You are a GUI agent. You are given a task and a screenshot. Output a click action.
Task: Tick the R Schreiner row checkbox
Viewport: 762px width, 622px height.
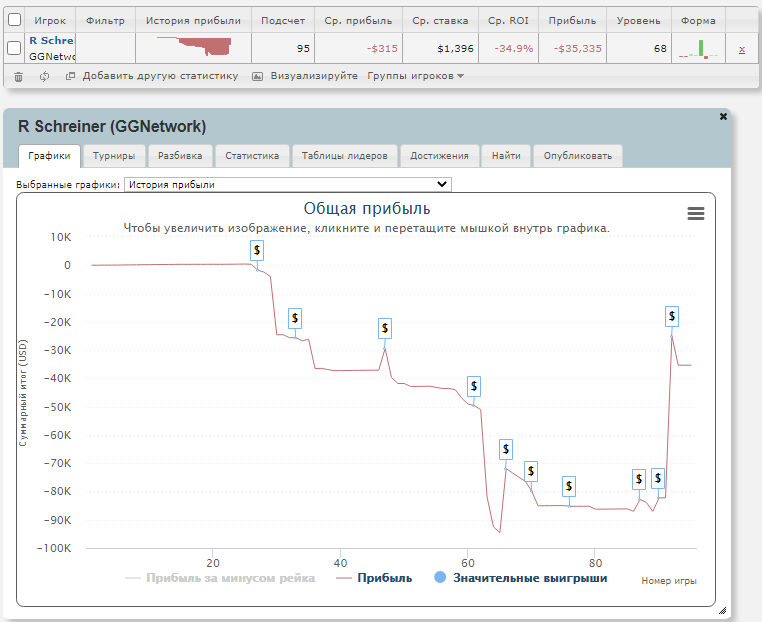[x=15, y=48]
